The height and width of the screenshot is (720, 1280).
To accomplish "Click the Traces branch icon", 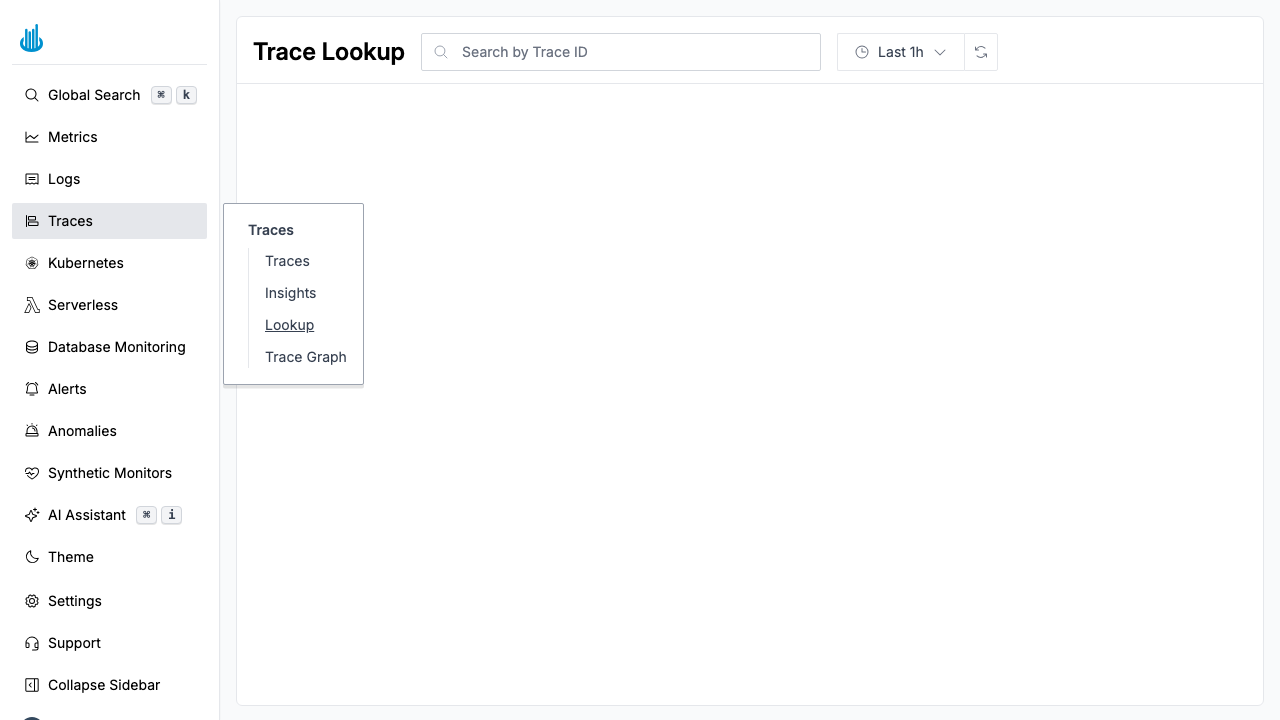I will point(31,221).
